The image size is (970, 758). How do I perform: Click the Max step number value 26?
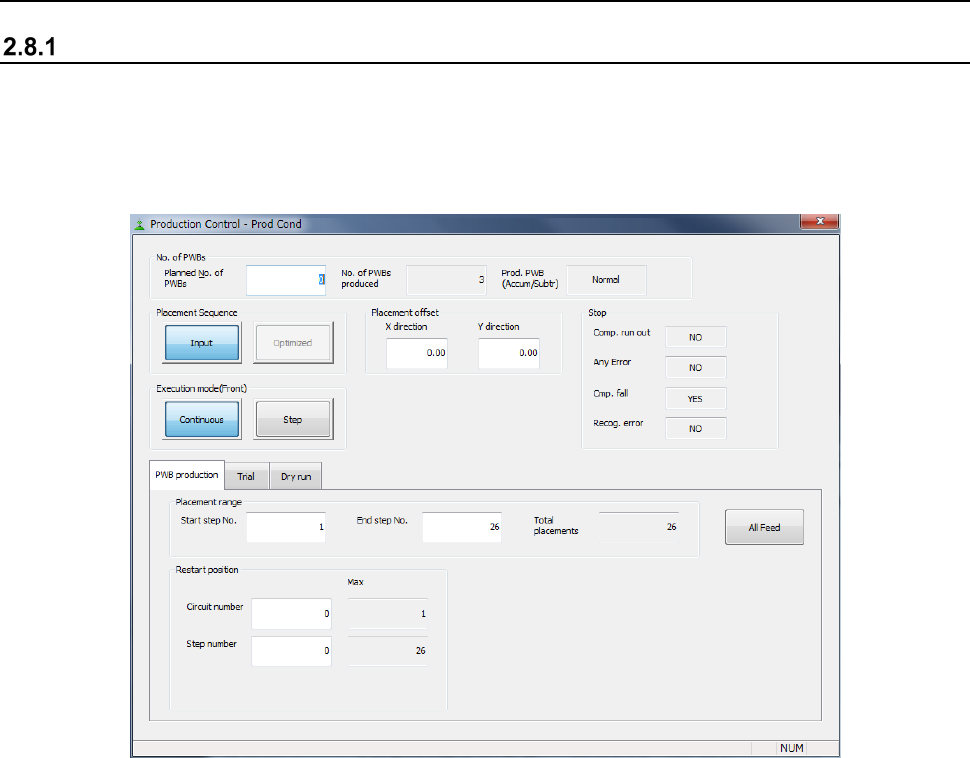387,651
